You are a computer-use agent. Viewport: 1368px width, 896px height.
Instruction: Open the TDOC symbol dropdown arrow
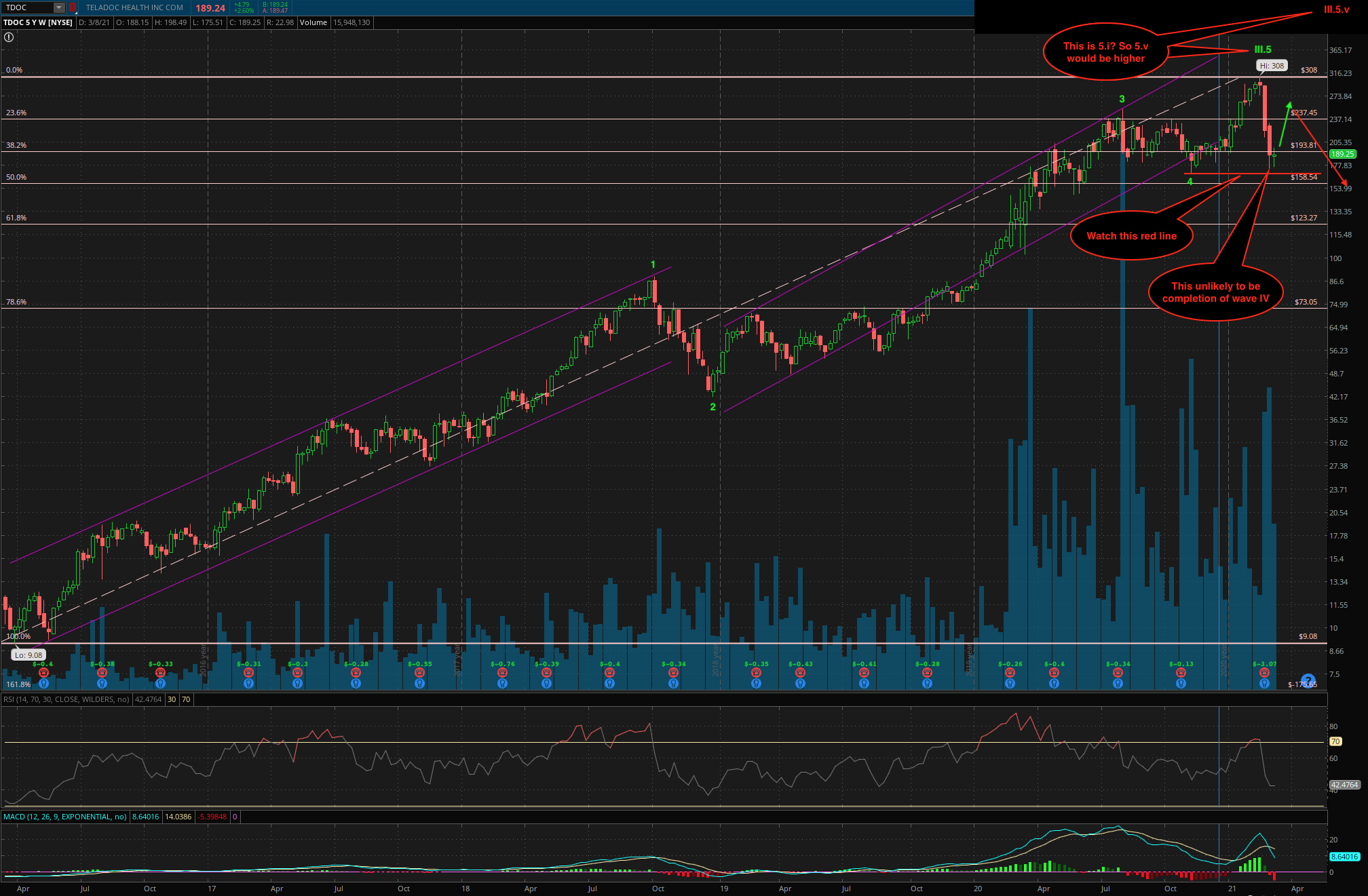(59, 7)
